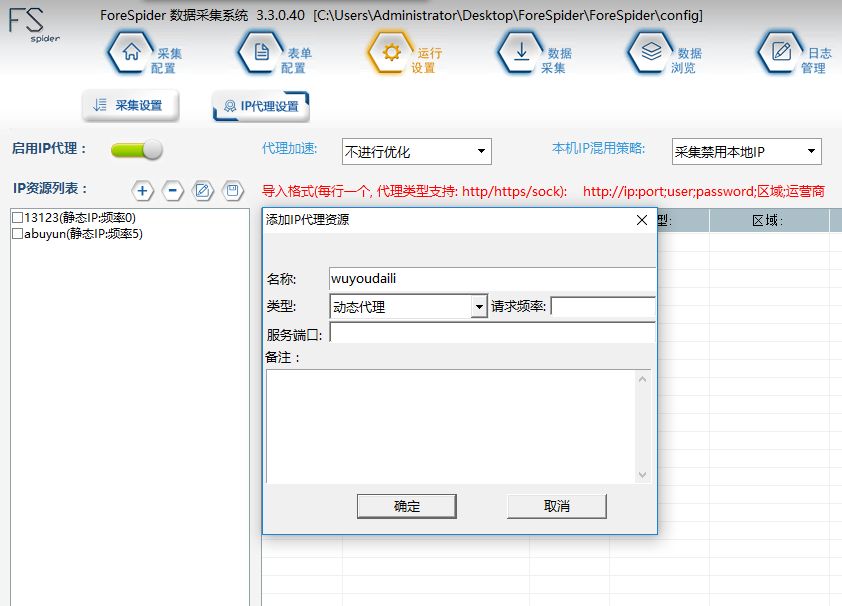Add a new IP resource with plus icon
The image size is (842, 606).
[142, 191]
